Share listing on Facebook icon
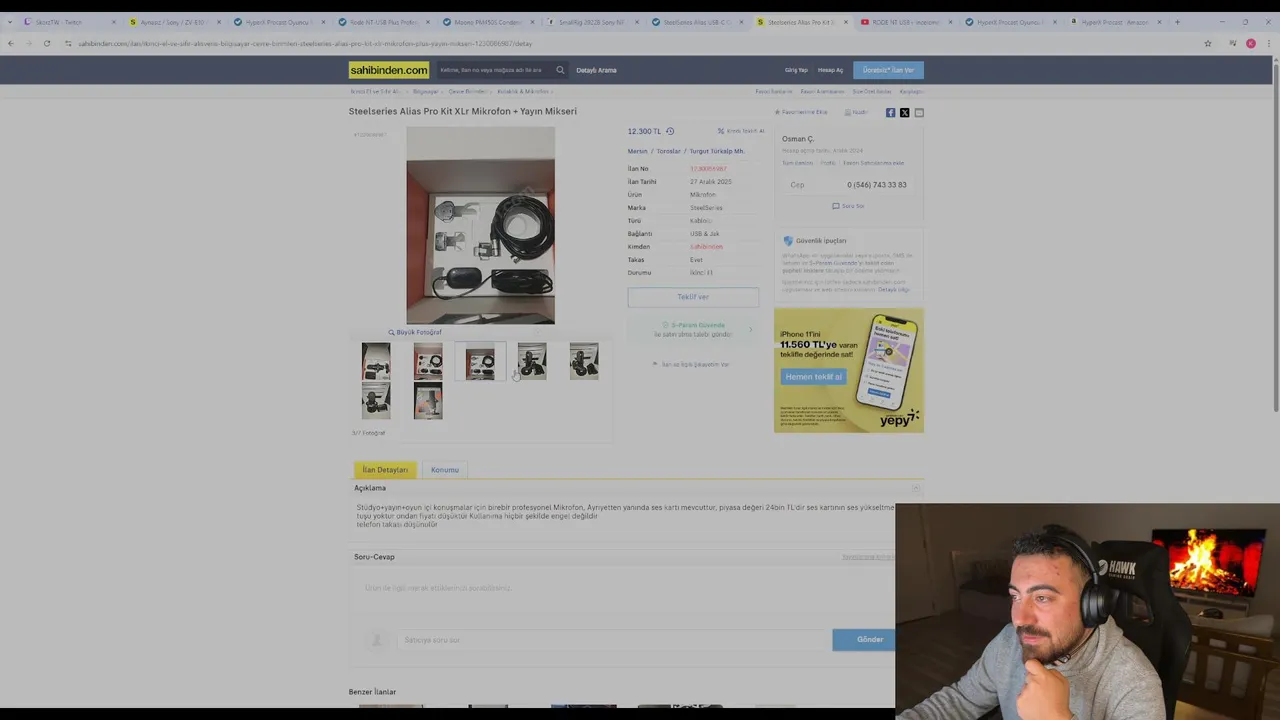The image size is (1280, 720). [890, 113]
